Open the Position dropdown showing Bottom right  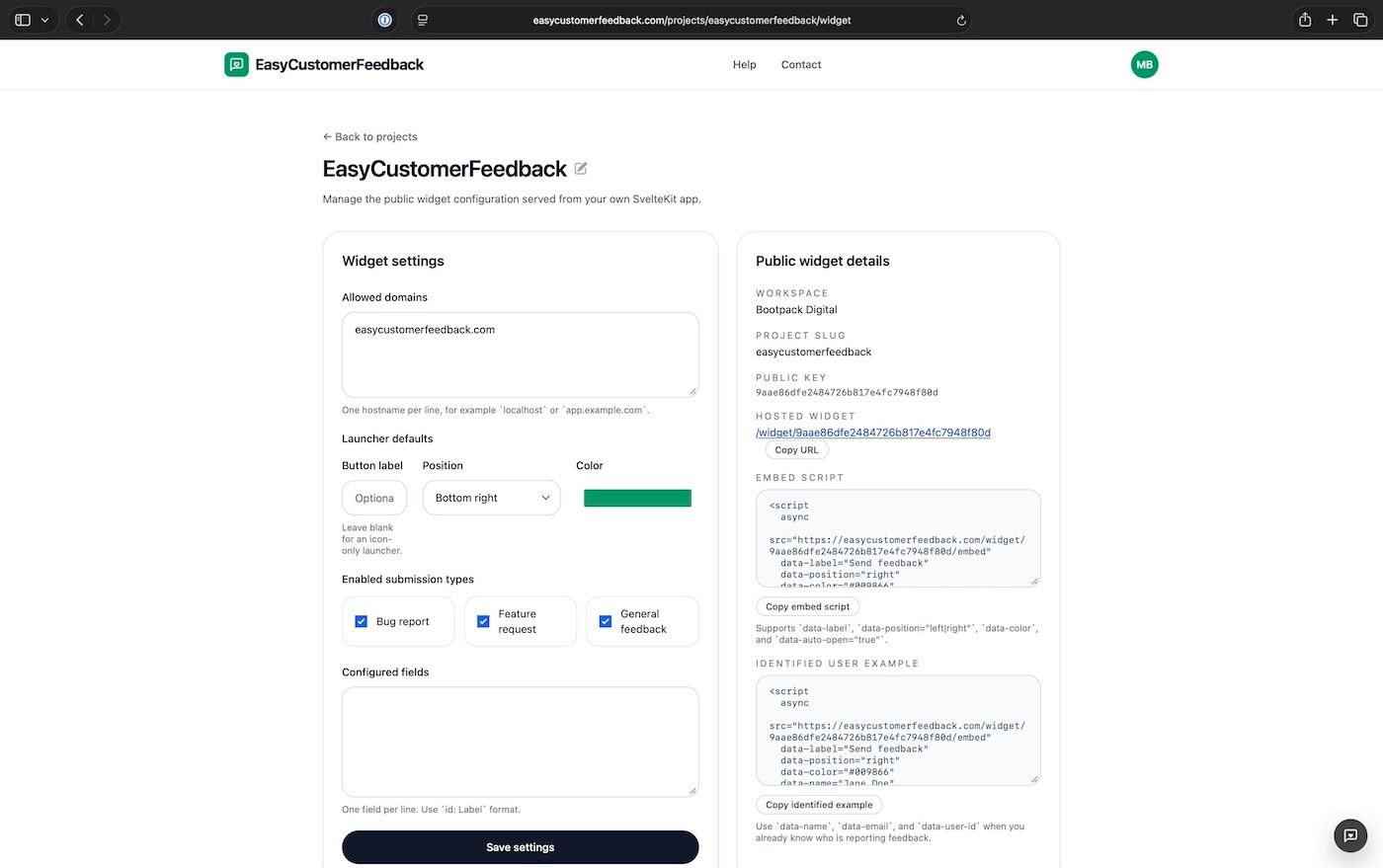tap(491, 498)
